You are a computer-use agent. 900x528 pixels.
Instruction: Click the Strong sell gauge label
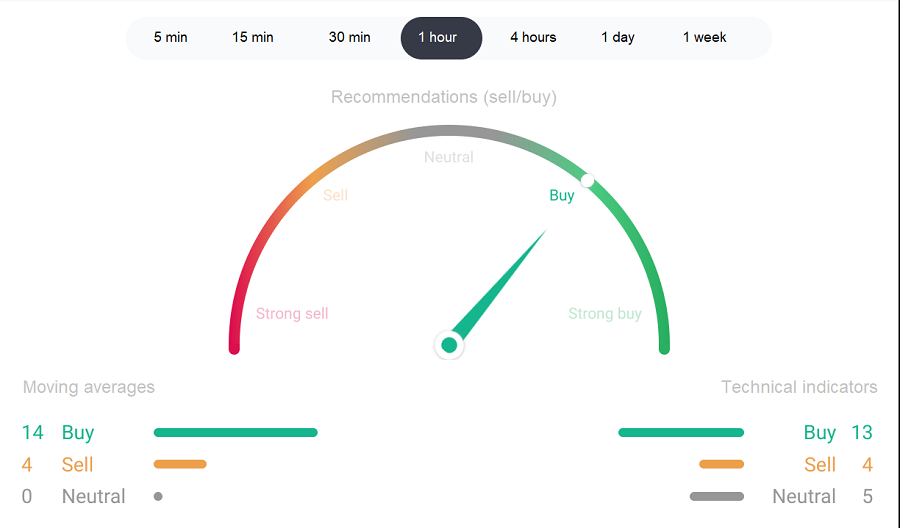pyautogui.click(x=292, y=313)
